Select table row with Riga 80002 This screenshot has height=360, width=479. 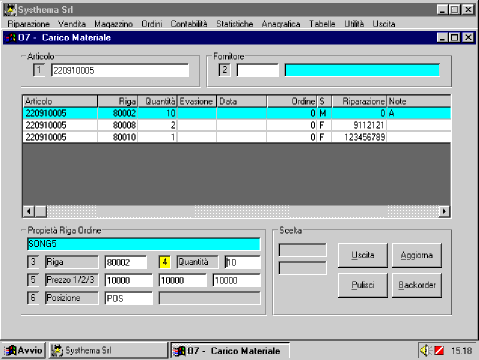click(237, 113)
